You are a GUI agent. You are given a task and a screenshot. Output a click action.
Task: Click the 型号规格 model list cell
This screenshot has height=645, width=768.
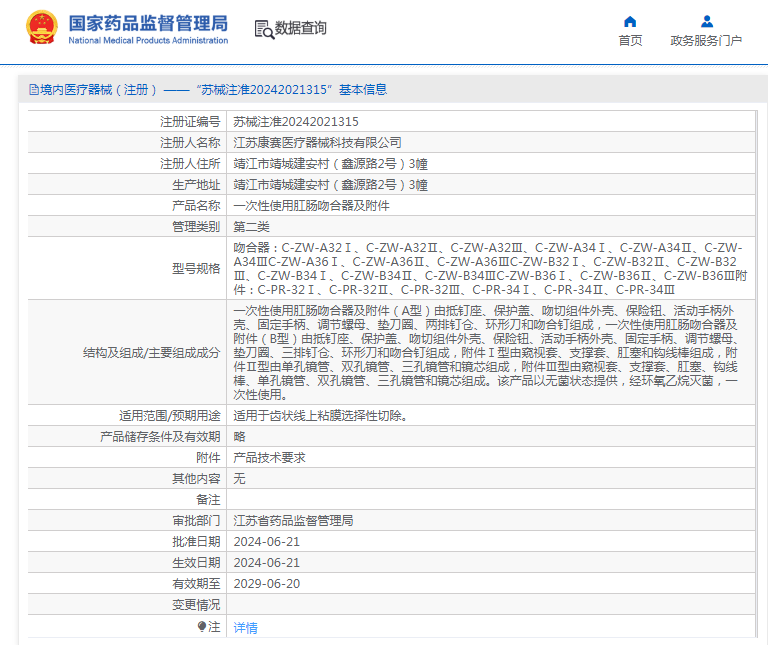[490, 268]
